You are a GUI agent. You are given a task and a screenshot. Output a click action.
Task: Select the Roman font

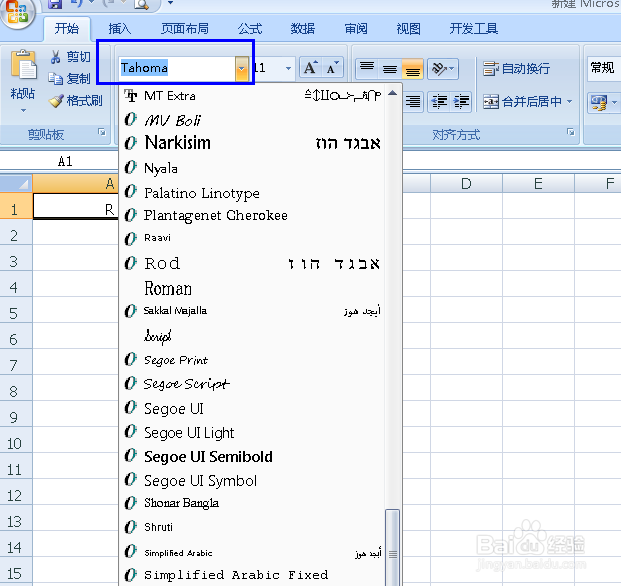(x=252, y=288)
